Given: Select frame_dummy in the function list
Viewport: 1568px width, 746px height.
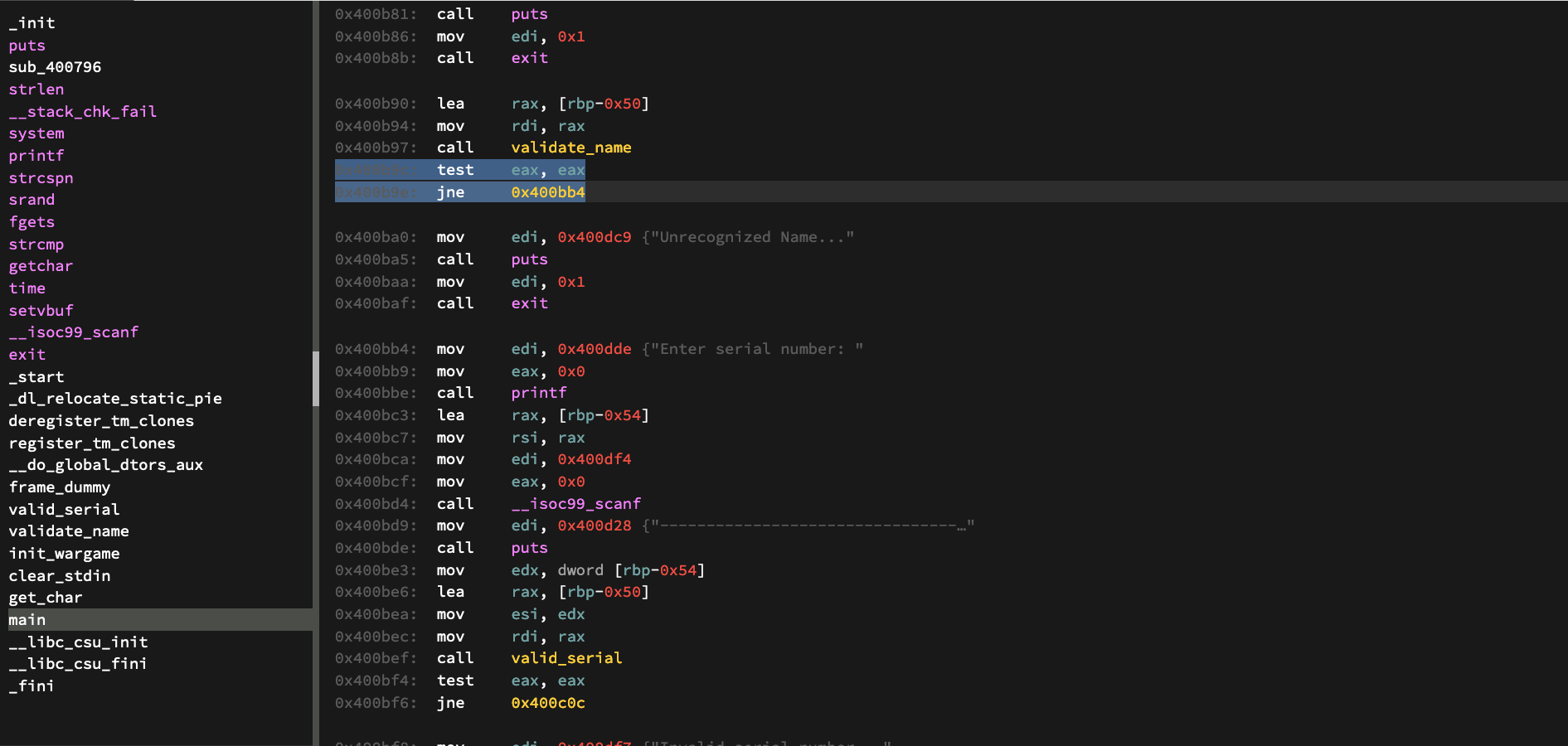Looking at the screenshot, I should pyautogui.click(x=59, y=487).
